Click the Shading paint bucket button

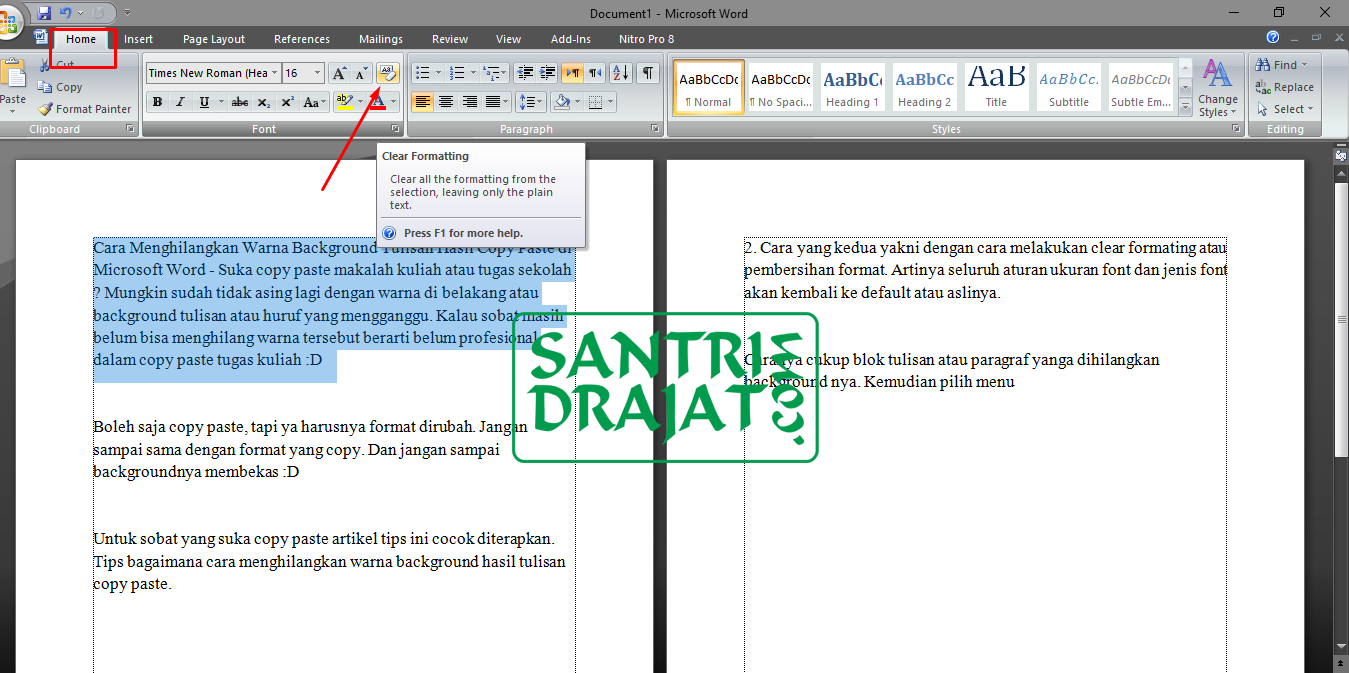click(562, 102)
